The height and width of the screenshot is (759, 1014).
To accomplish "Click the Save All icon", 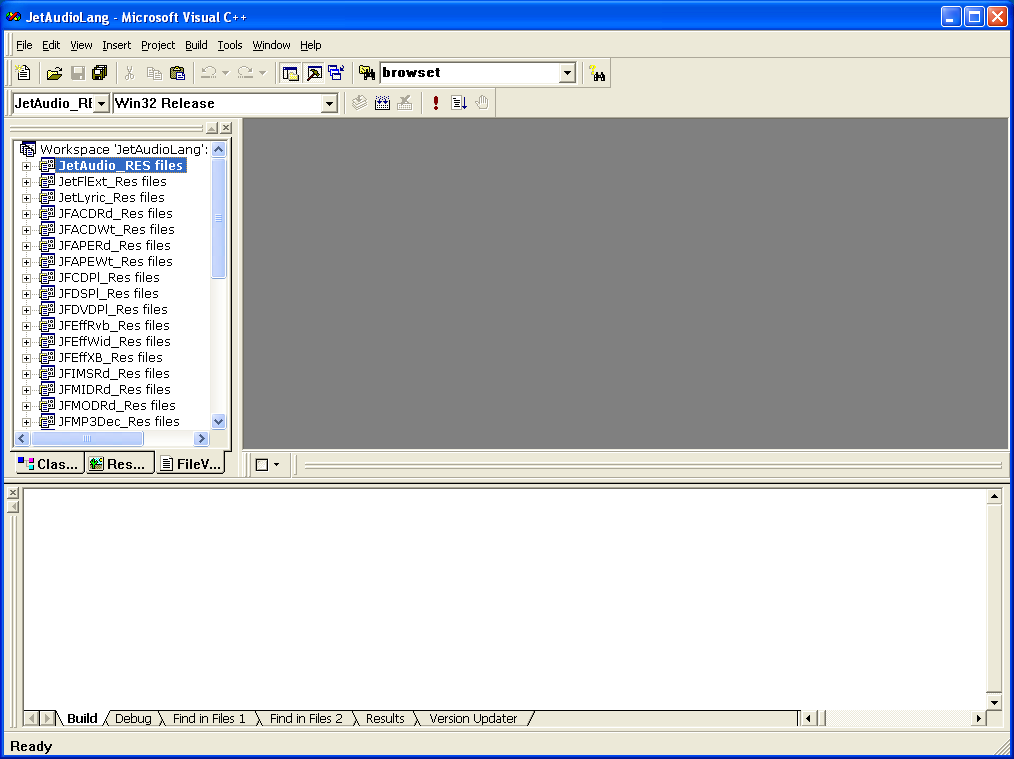I will [x=100, y=73].
